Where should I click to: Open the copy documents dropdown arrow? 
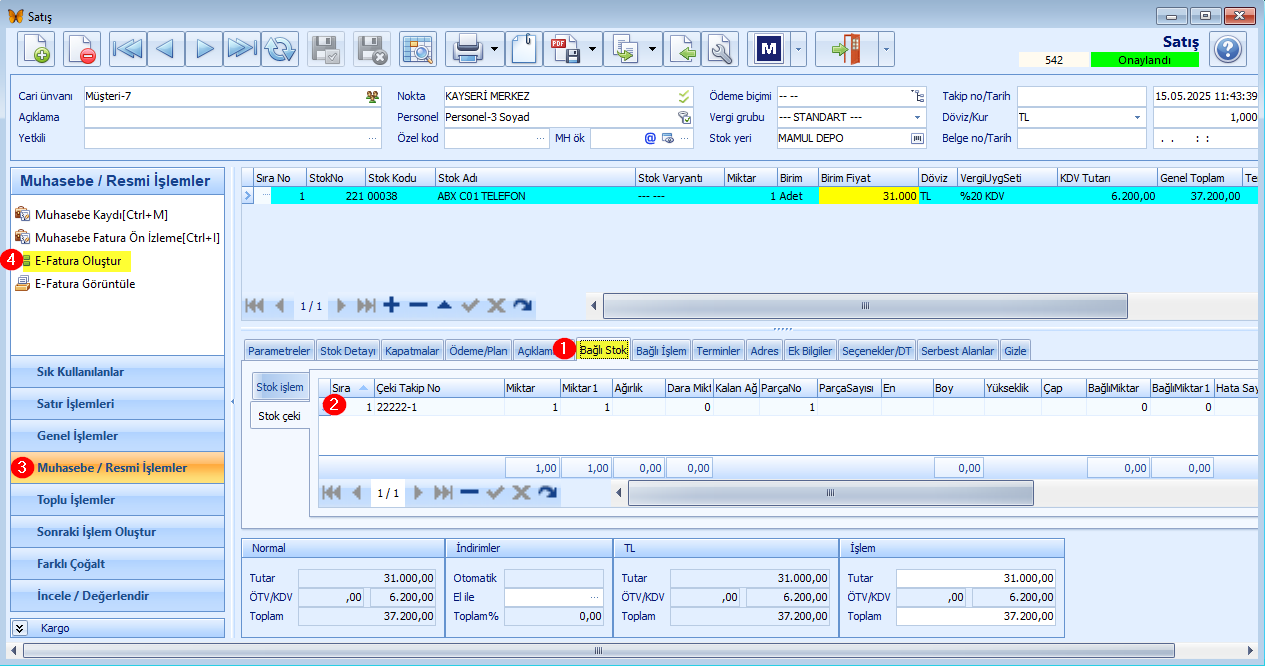653,48
